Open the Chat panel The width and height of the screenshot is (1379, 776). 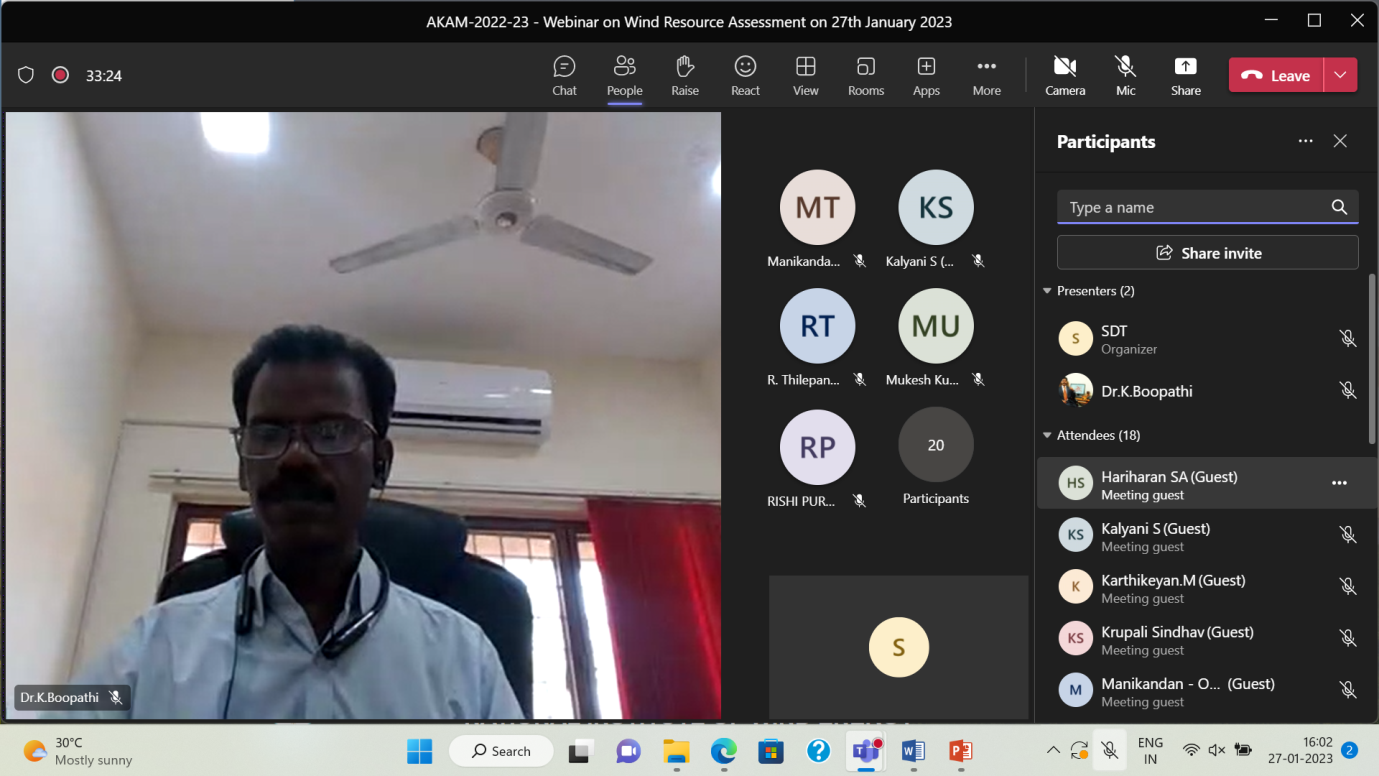click(564, 76)
